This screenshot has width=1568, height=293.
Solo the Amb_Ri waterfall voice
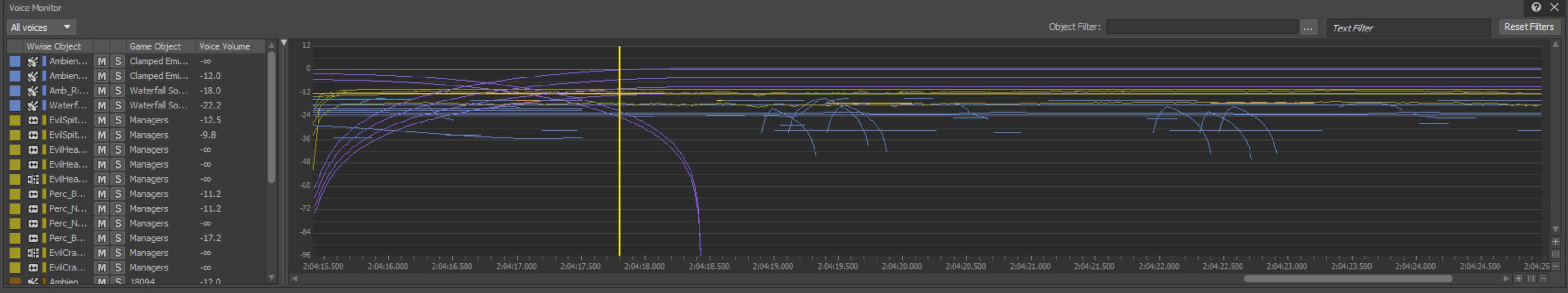click(x=117, y=91)
